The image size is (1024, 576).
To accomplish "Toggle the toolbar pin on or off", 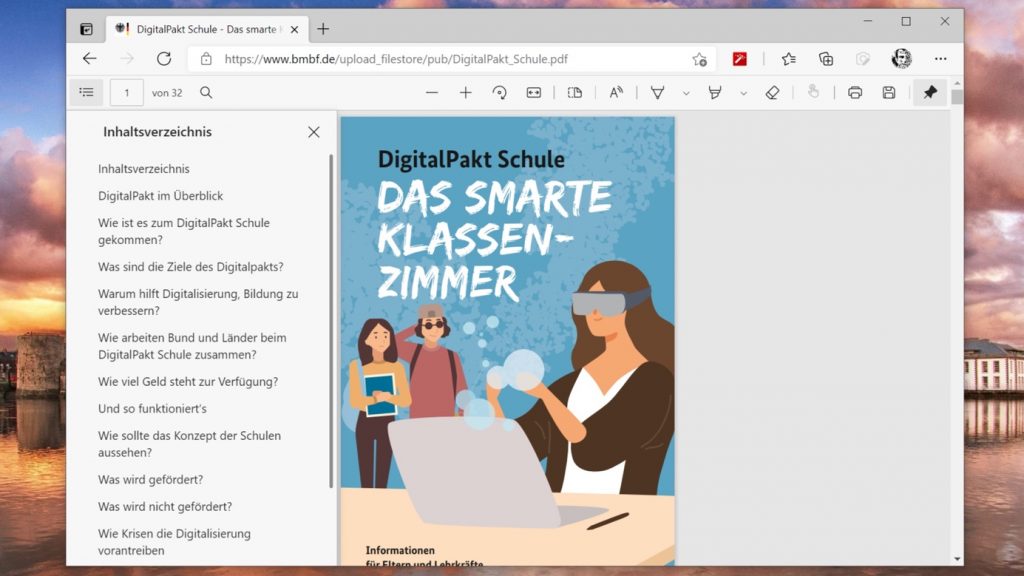I will tap(930, 92).
